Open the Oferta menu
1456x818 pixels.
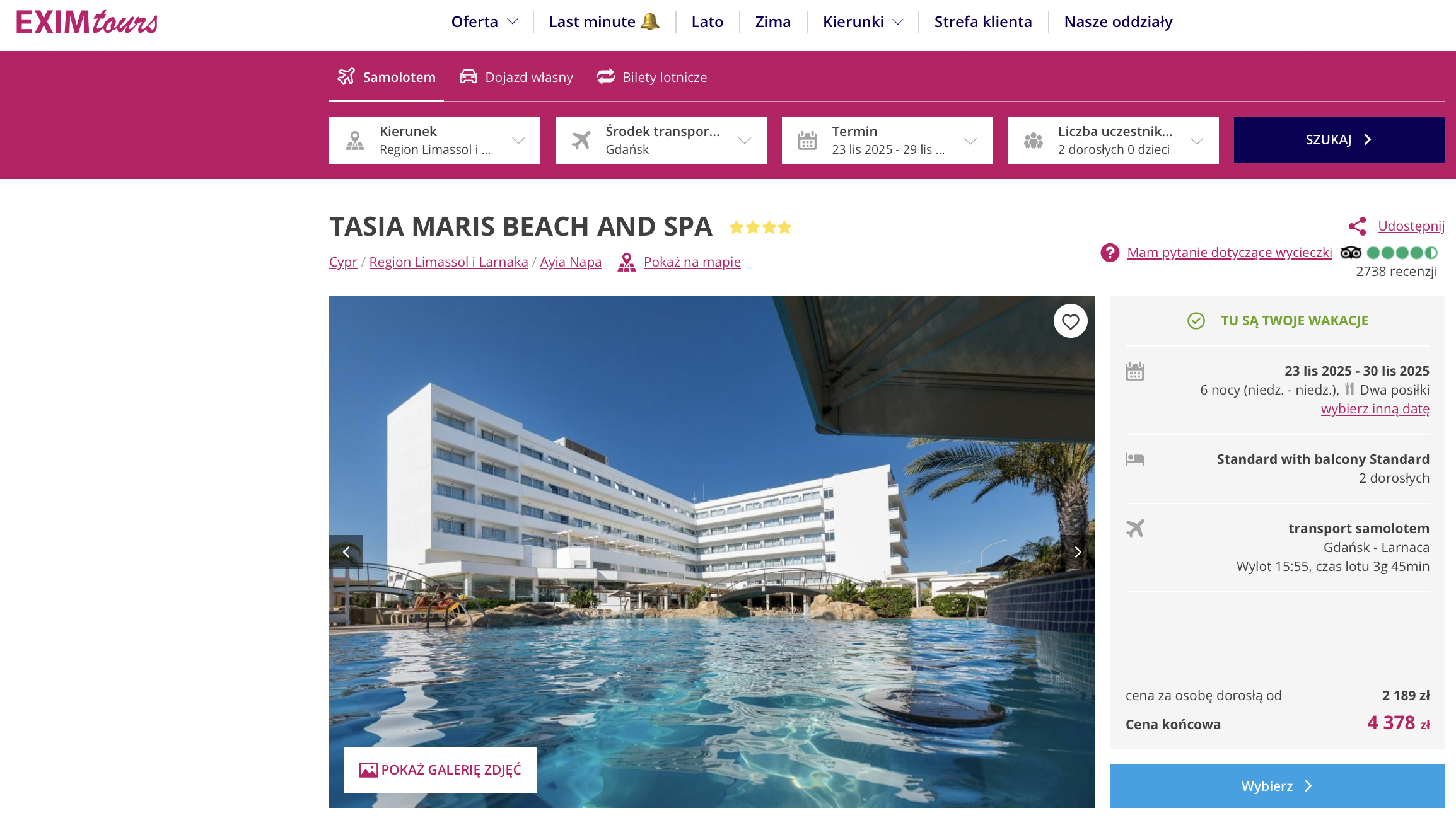pos(484,21)
